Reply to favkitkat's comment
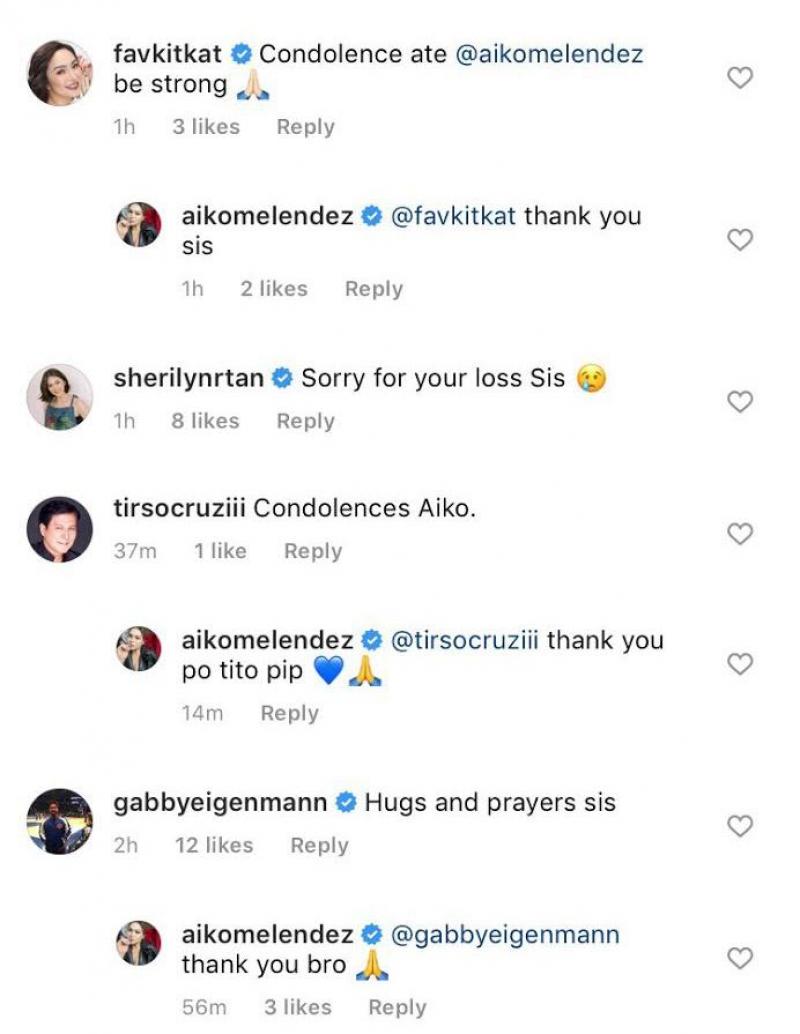Viewport: 800px width, 1034px height. 305,127
